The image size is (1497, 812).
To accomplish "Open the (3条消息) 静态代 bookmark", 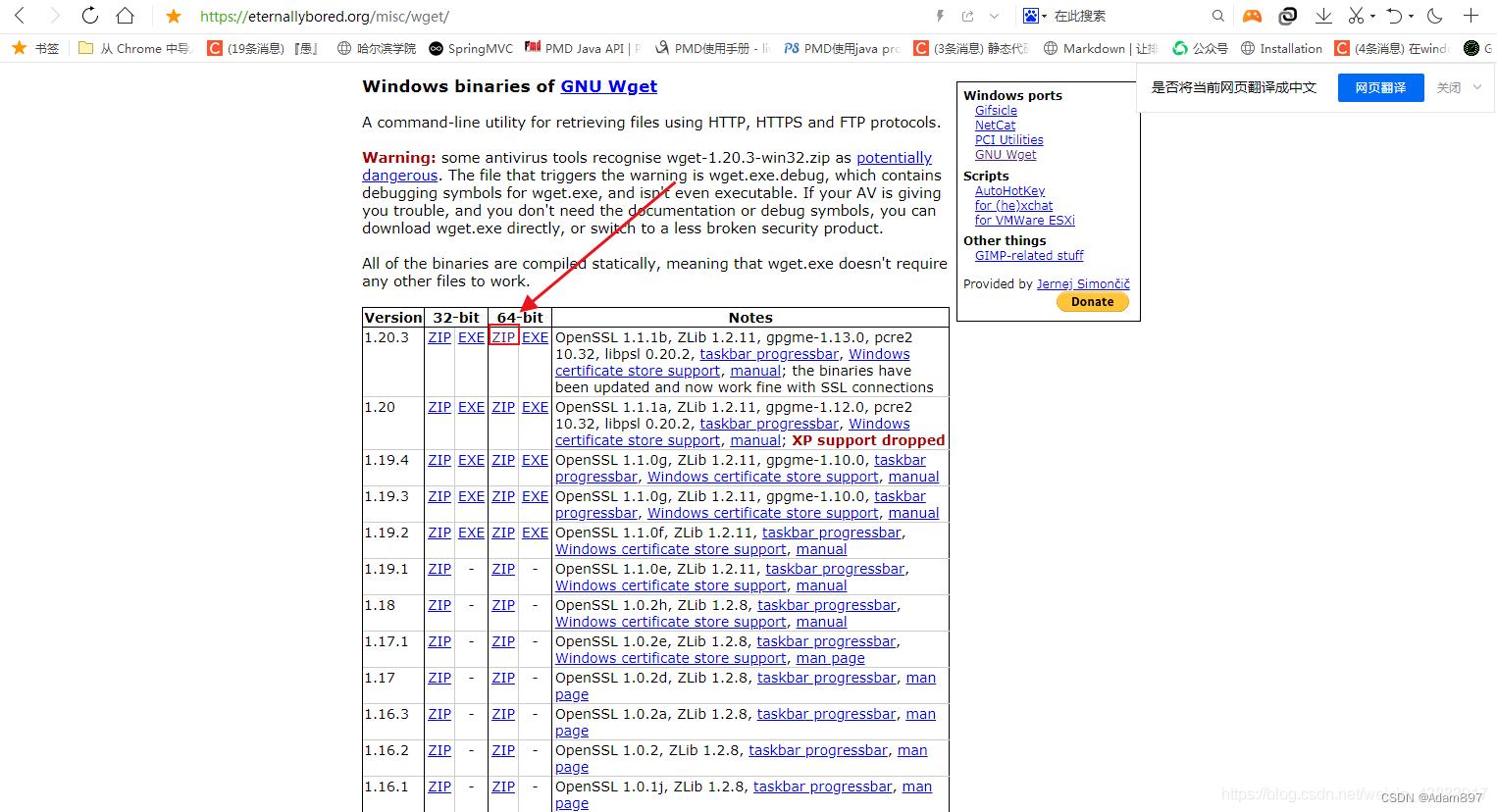I will 971,48.
